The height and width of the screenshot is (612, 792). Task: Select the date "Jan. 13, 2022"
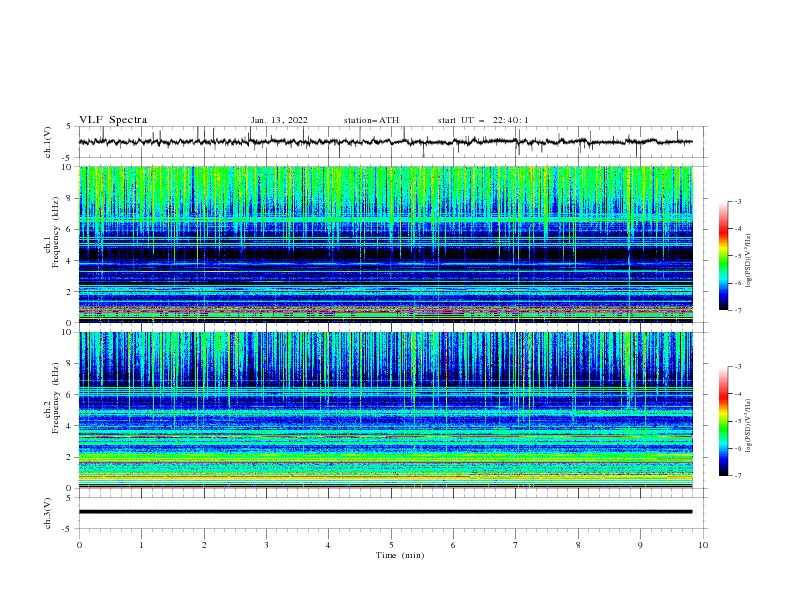279,120
